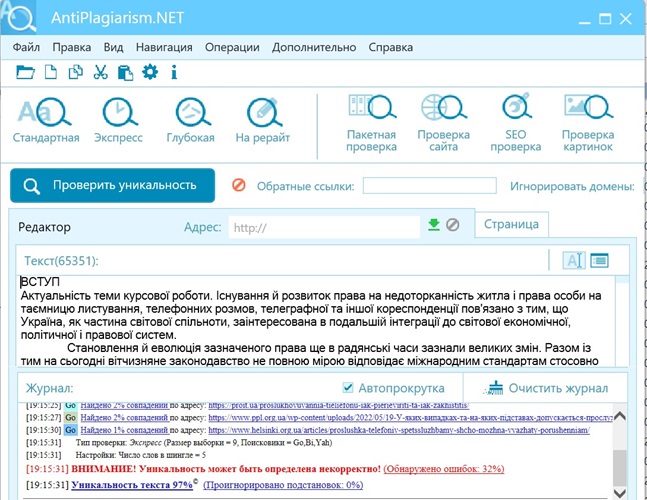Click Go badge in the 19:15:27 log row
The width and height of the screenshot is (647, 500).
(71, 417)
